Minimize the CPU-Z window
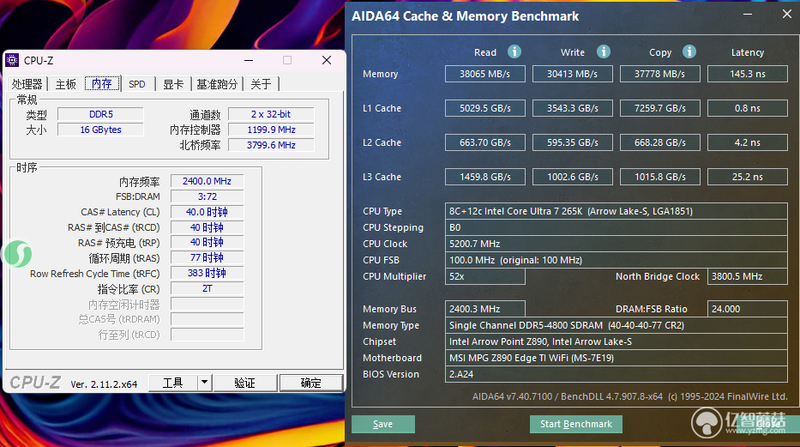800x447 pixels. (x=248, y=60)
